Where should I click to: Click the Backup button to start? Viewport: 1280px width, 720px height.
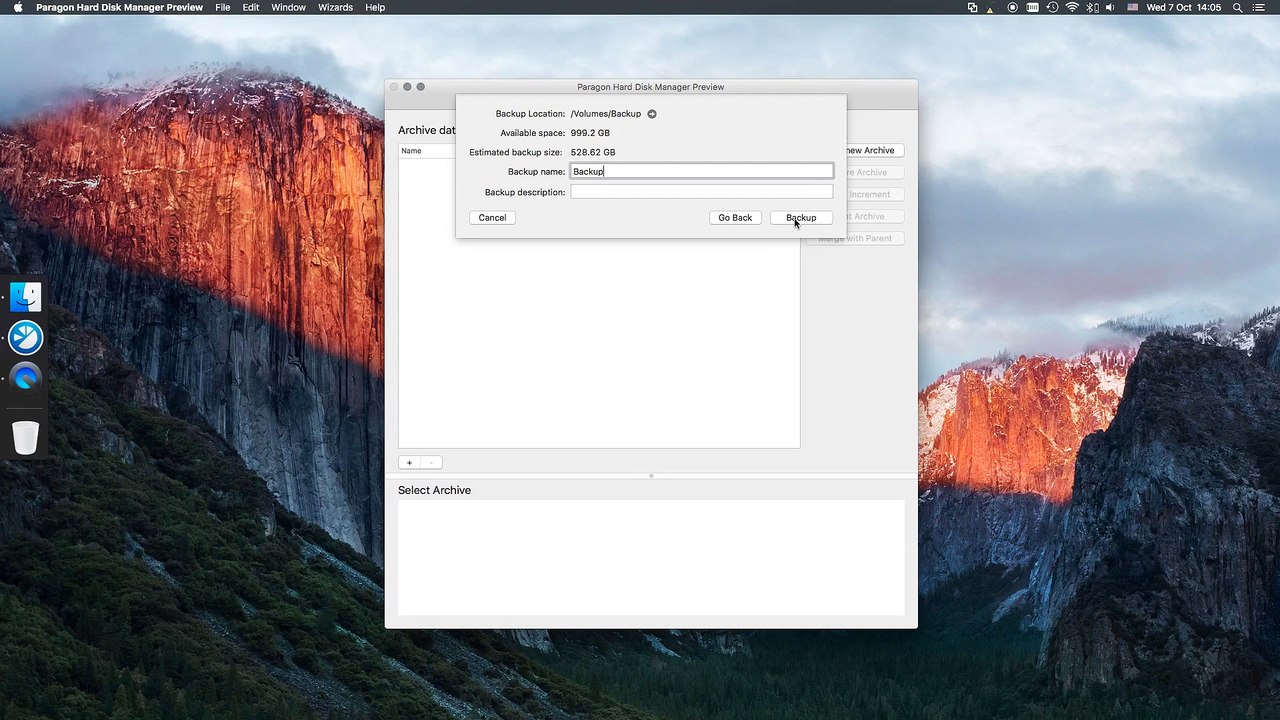(801, 217)
